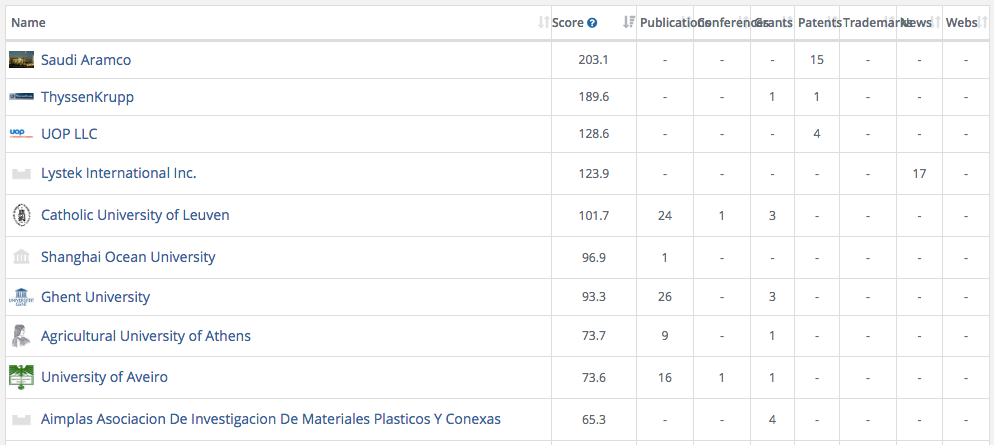Screen dimensions: 994x445
Task: Sort table by Conferences column header
Action: click(722, 23)
